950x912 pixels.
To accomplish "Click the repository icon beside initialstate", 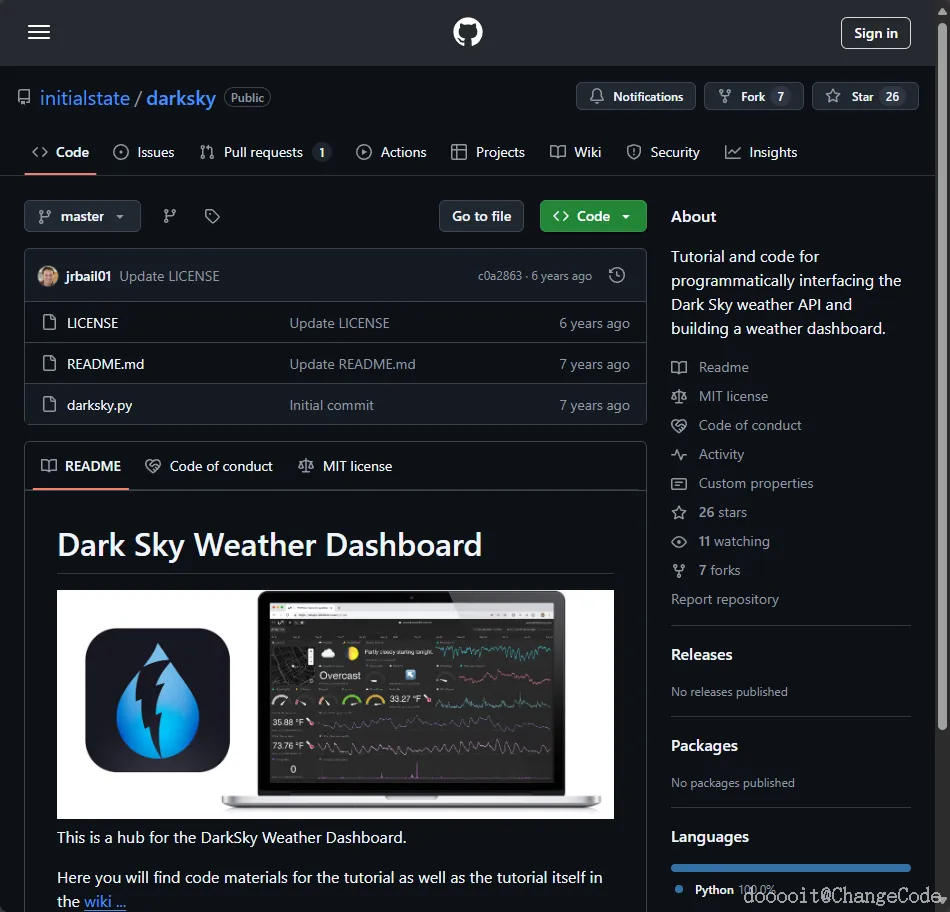I will point(24,97).
